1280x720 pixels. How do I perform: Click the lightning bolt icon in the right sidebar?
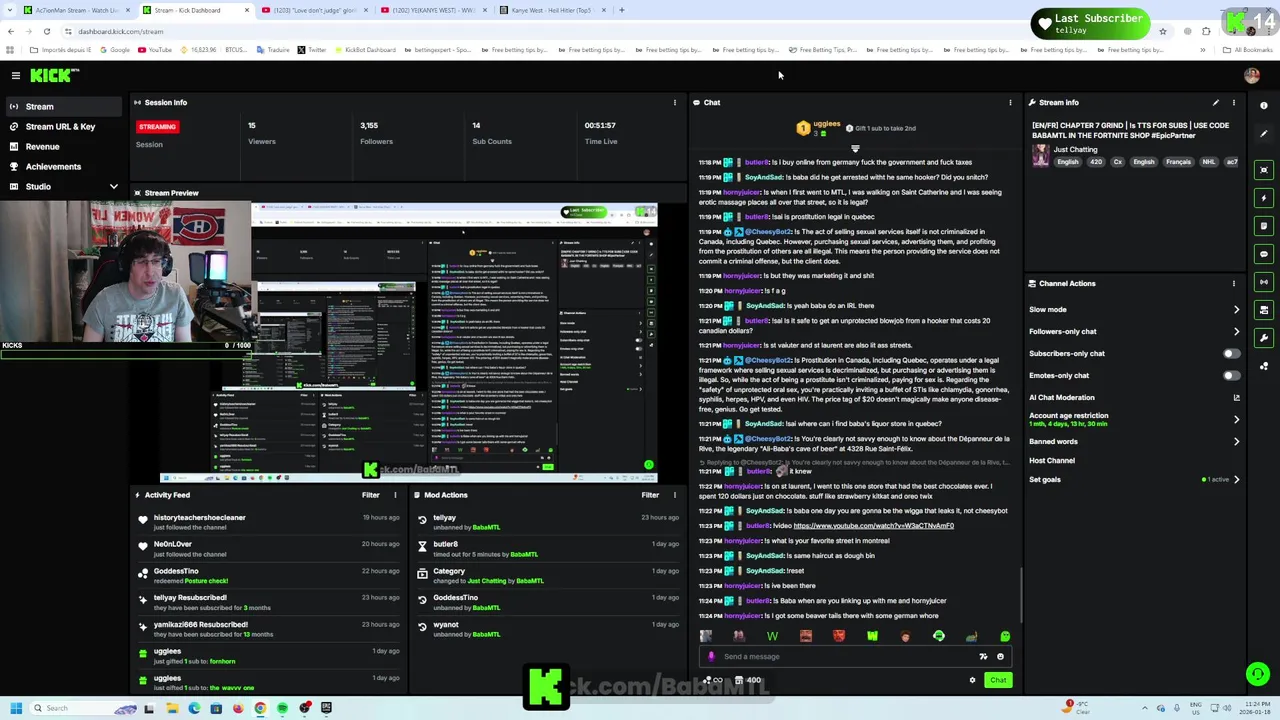[x=1264, y=198]
